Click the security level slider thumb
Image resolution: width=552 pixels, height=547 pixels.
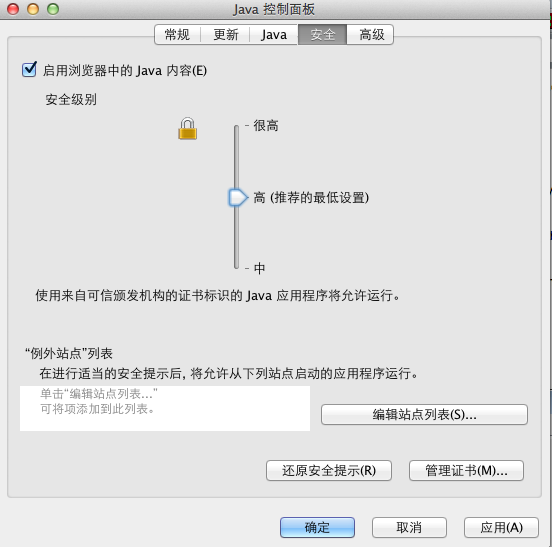238,197
